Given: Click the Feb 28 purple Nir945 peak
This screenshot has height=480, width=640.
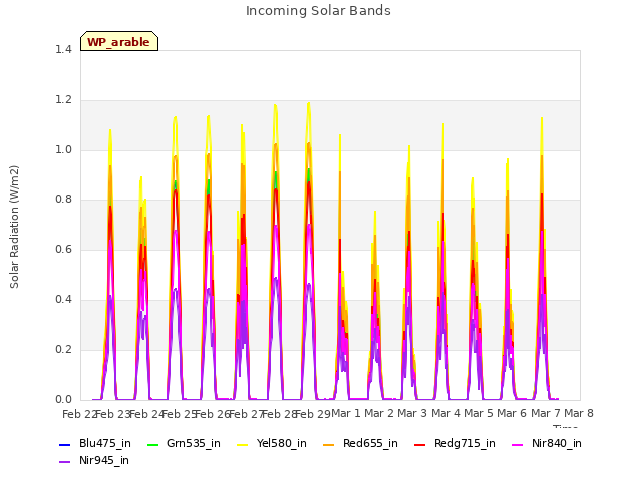Looking at the screenshot, I should tap(276, 279).
